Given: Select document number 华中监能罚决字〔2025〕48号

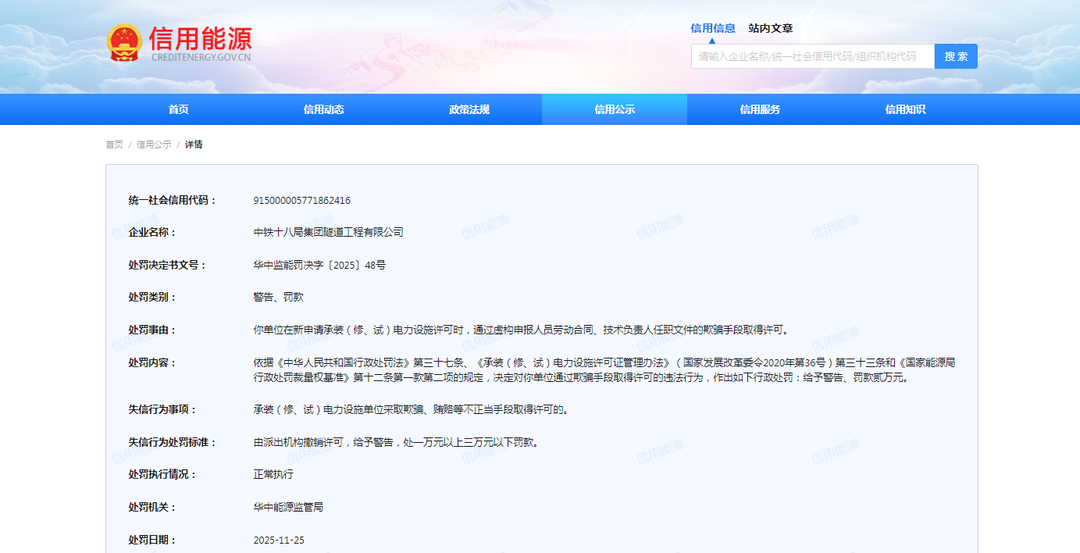Looking at the screenshot, I should click(320, 265).
